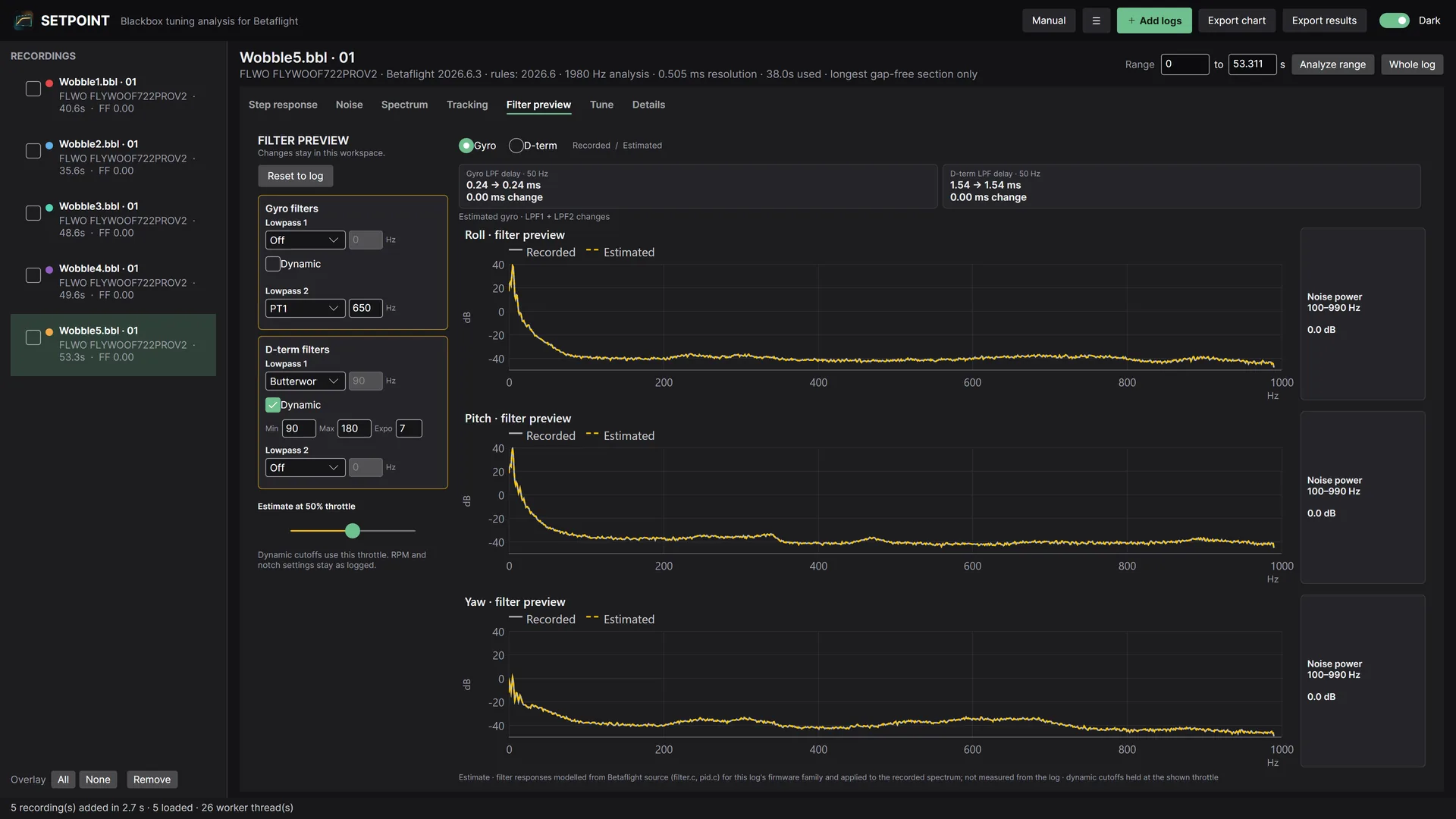Click the Range start input field

(1185, 64)
